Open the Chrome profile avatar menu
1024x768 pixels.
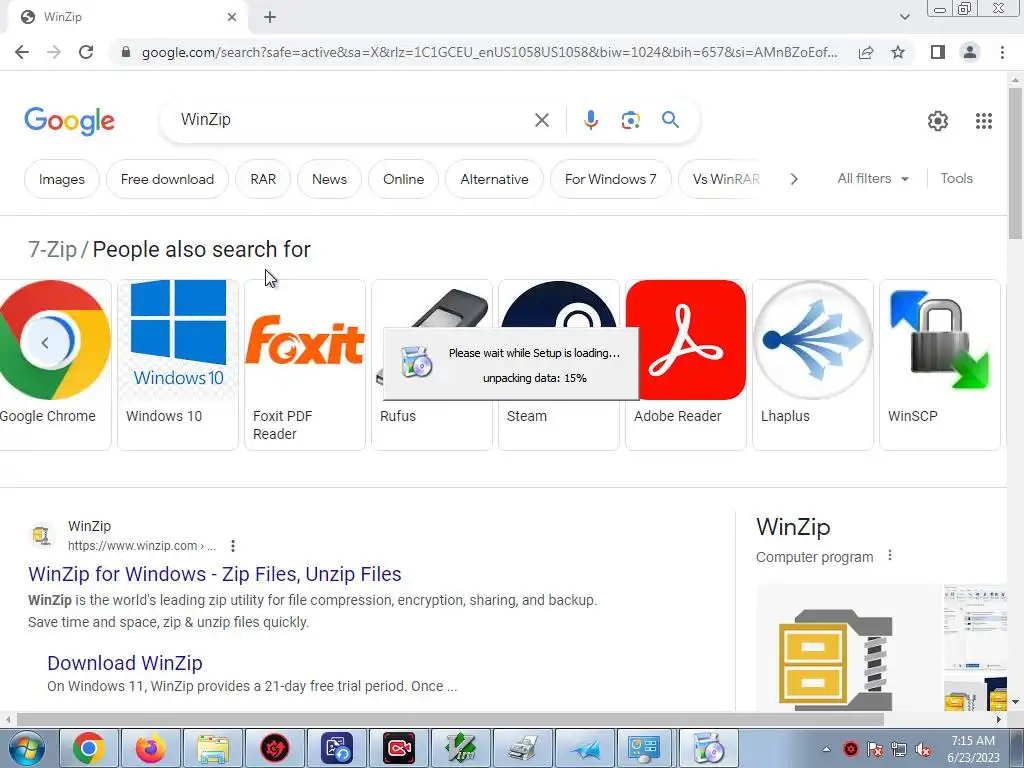970,52
